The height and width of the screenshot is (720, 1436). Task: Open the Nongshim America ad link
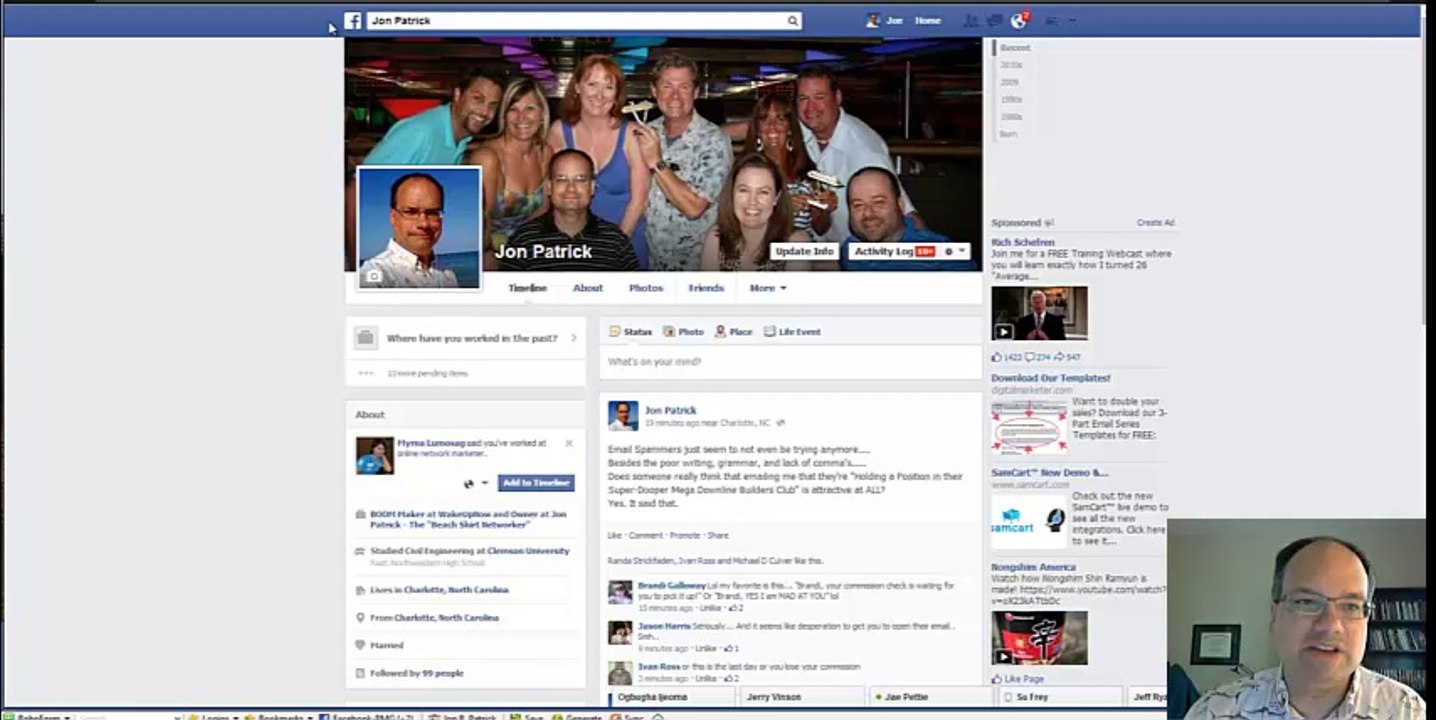pos(1033,568)
